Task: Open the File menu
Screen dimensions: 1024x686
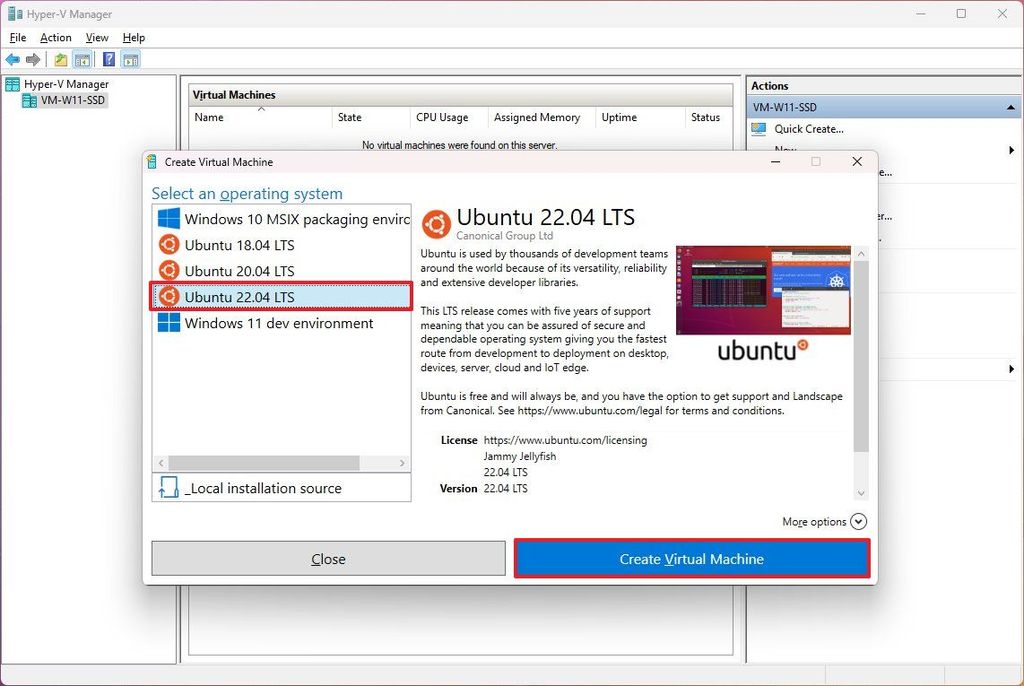Action: point(18,38)
